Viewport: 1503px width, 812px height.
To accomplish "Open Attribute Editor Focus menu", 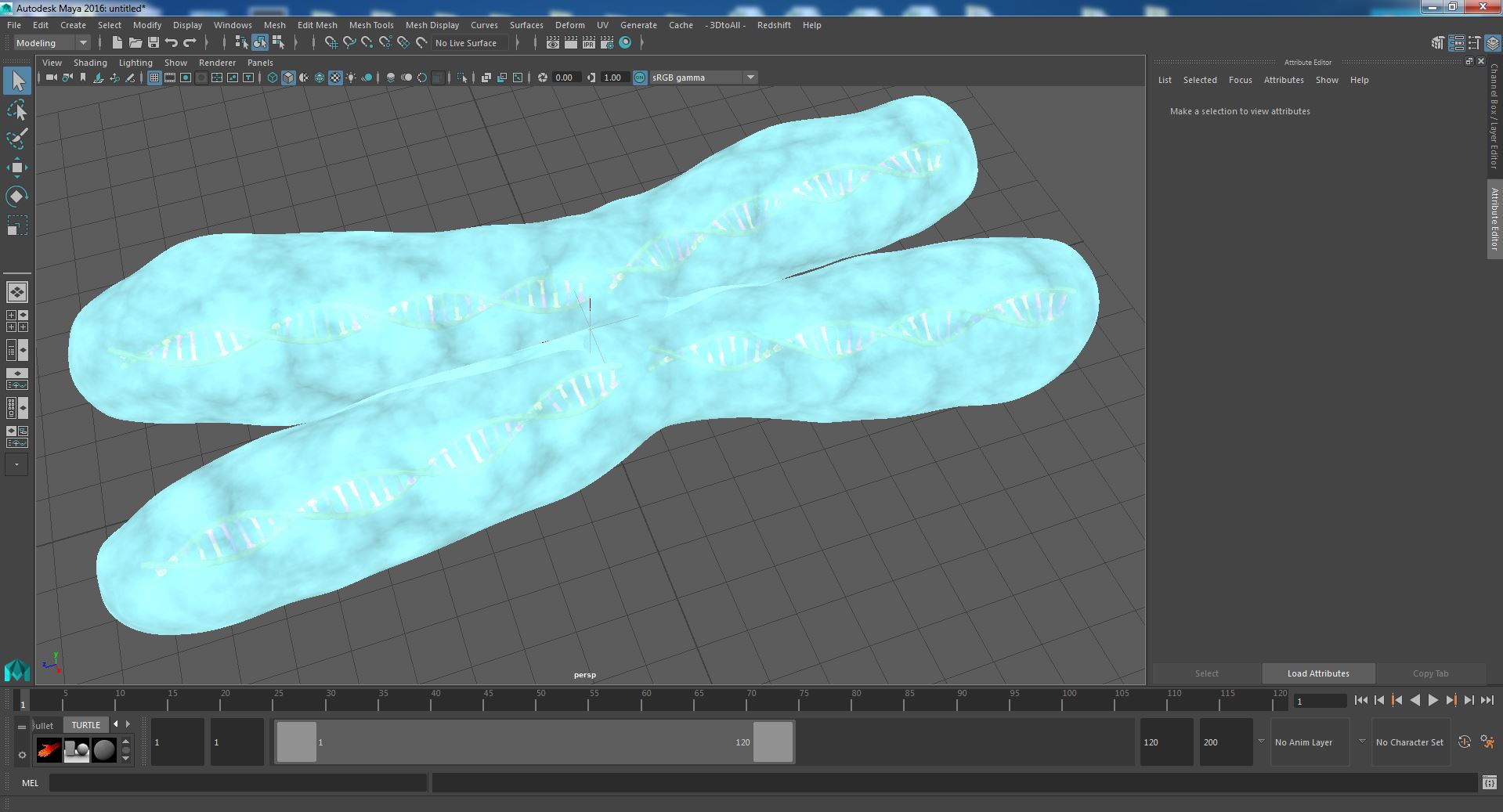I will click(1240, 80).
